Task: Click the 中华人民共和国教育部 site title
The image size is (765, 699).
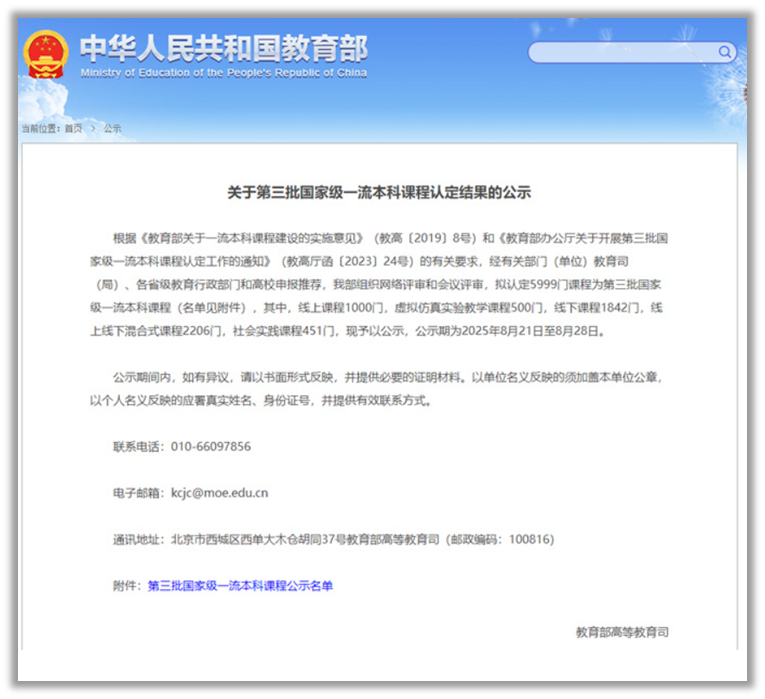Action: pyautogui.click(x=223, y=48)
